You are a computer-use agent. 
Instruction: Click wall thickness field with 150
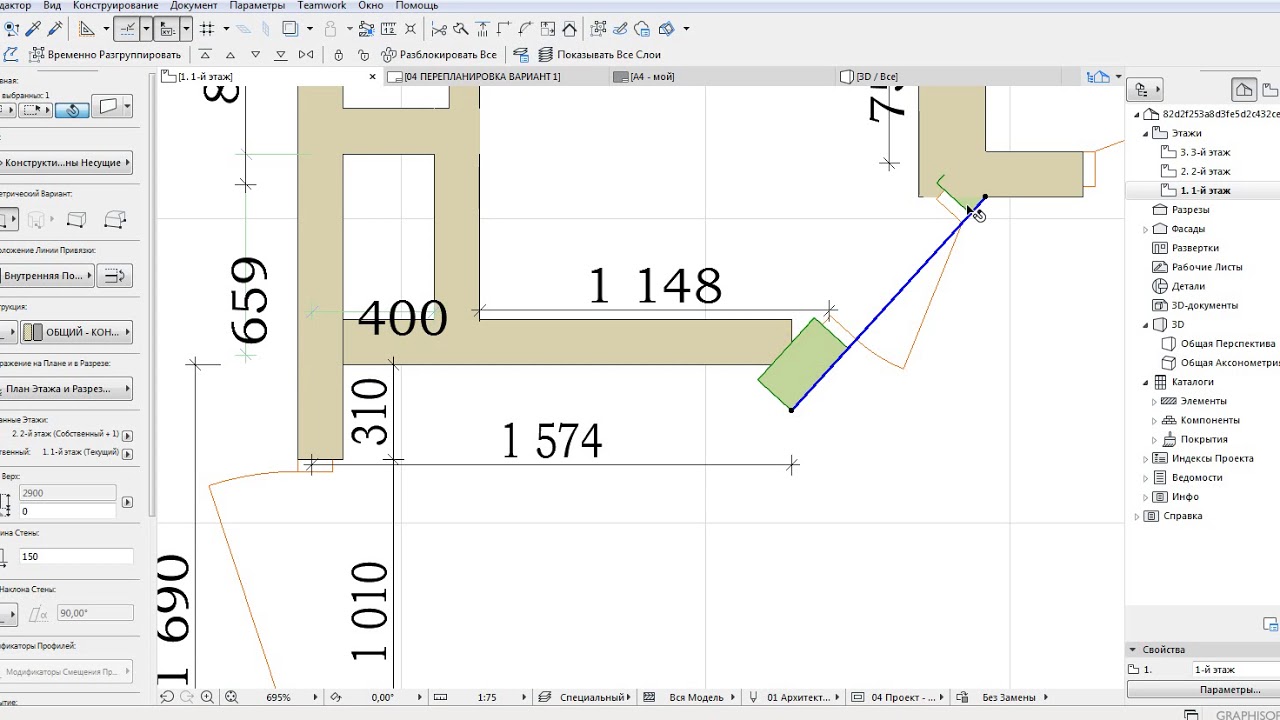tap(75, 556)
